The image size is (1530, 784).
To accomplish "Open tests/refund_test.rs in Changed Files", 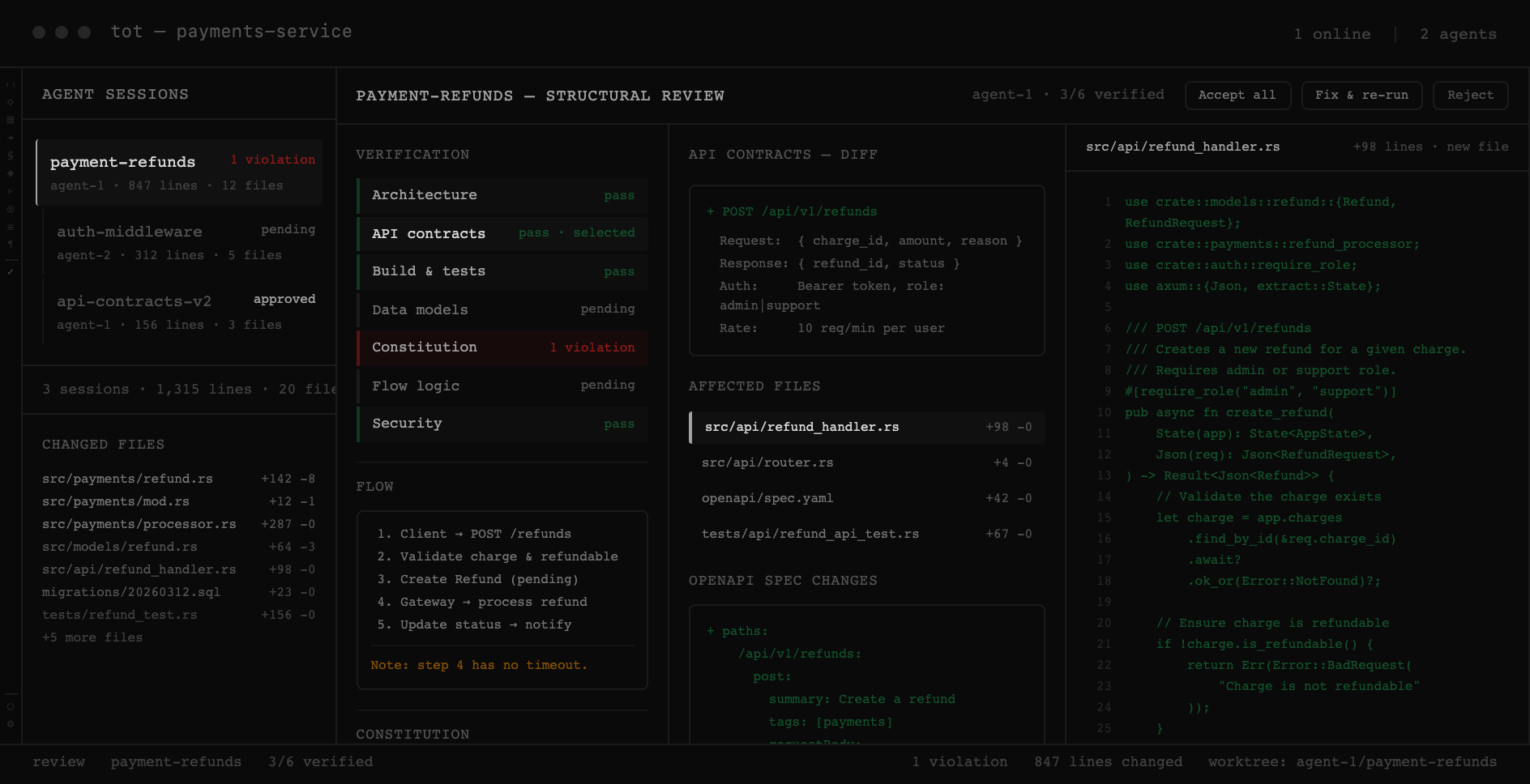I will 178,615.
